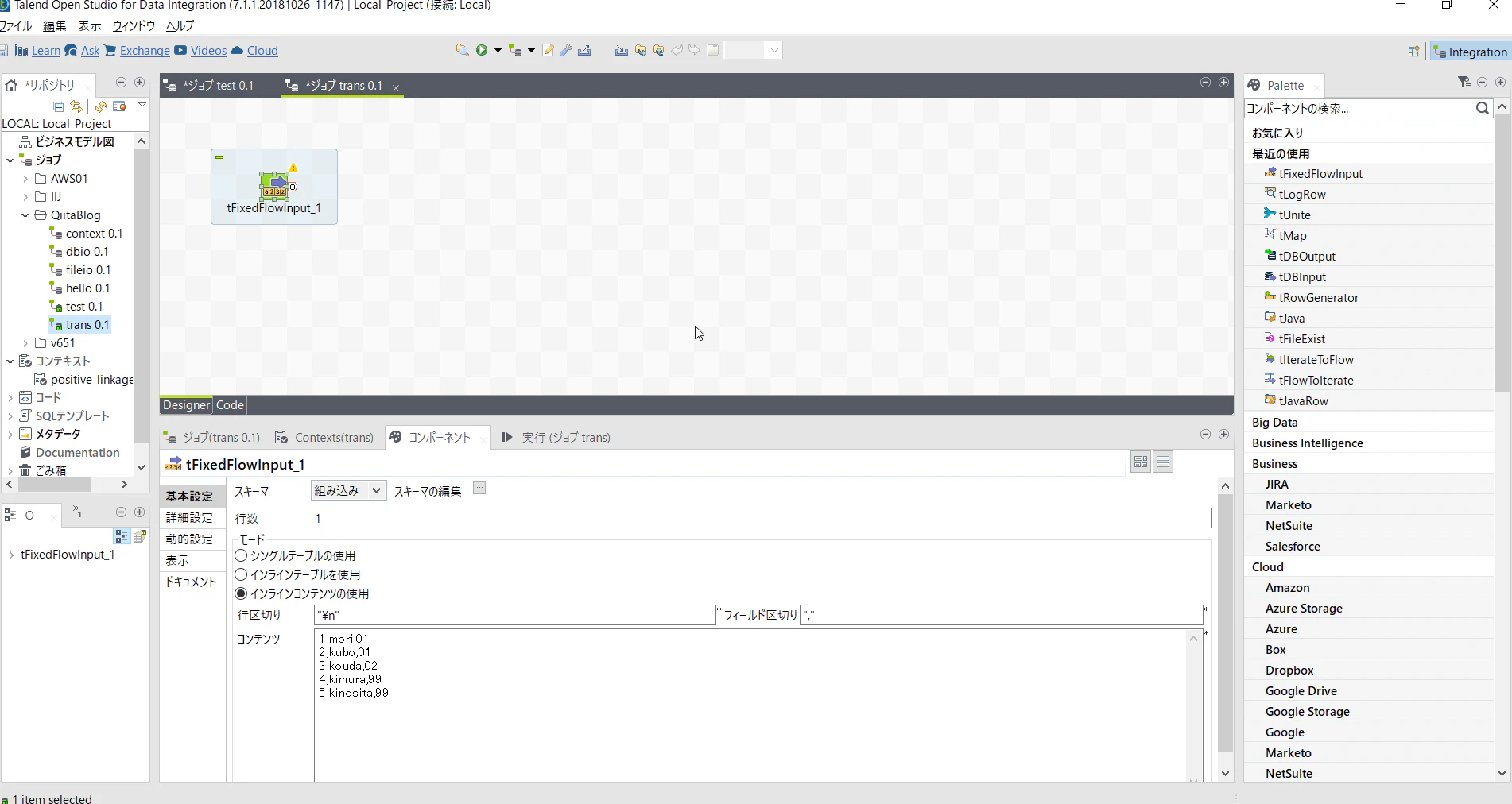1512x804 pixels.
Task: Click the pencil edit properties icon
Action: pyautogui.click(x=548, y=50)
